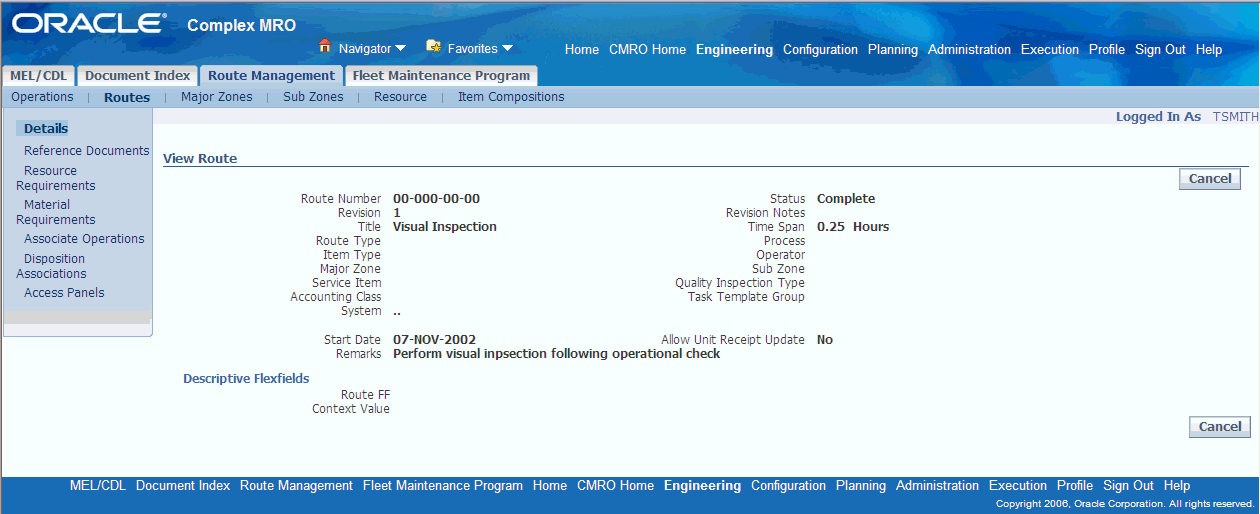
Task: Click Help in the footer
Action: (1177, 486)
